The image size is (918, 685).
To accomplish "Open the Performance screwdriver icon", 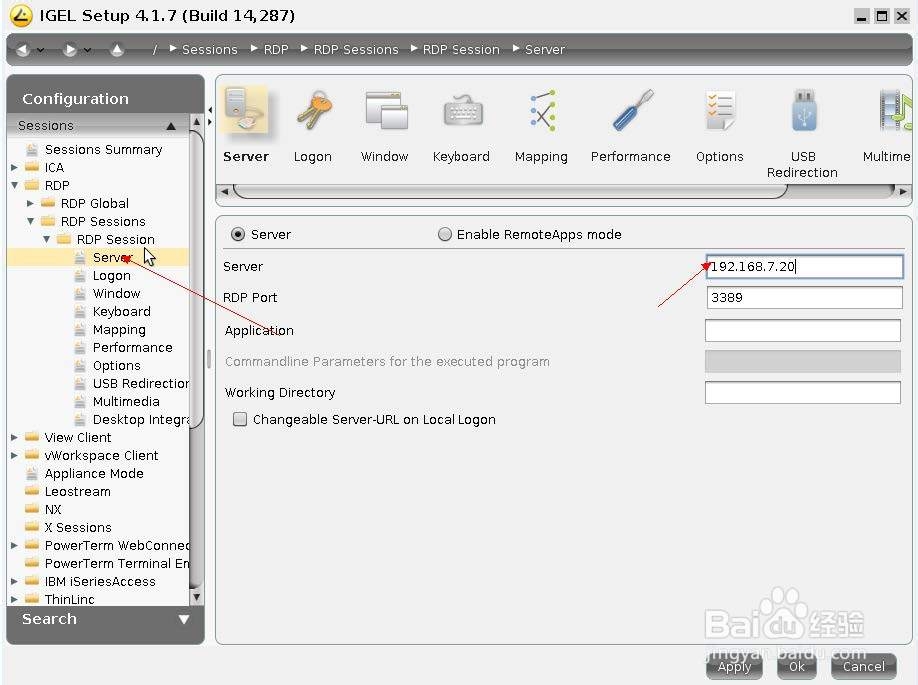I will pyautogui.click(x=632, y=110).
